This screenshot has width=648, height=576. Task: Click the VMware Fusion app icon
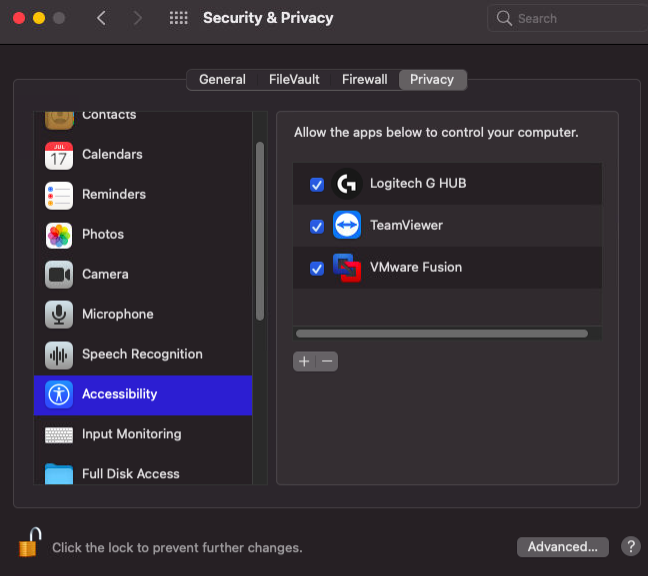coord(347,268)
